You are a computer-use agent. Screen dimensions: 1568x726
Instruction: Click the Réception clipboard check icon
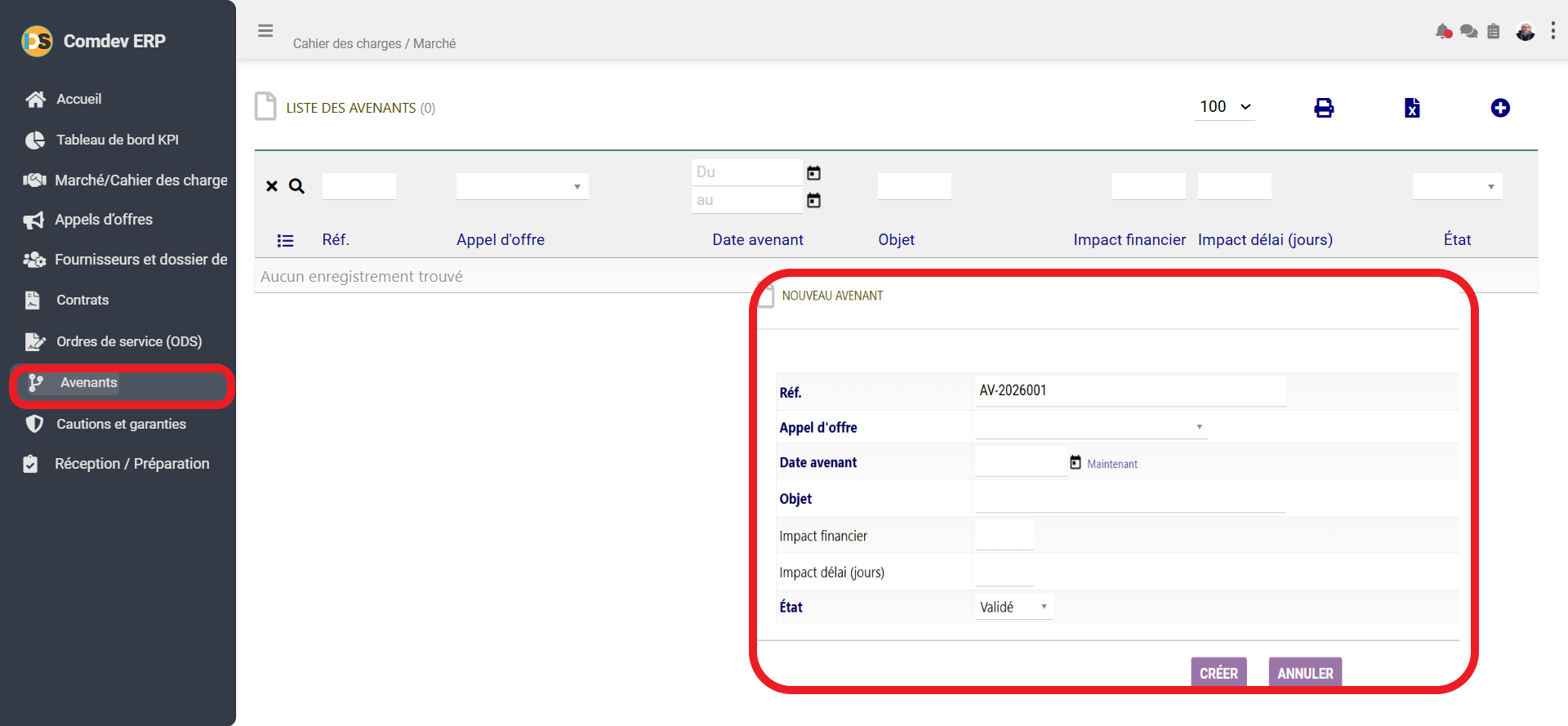coord(31,464)
